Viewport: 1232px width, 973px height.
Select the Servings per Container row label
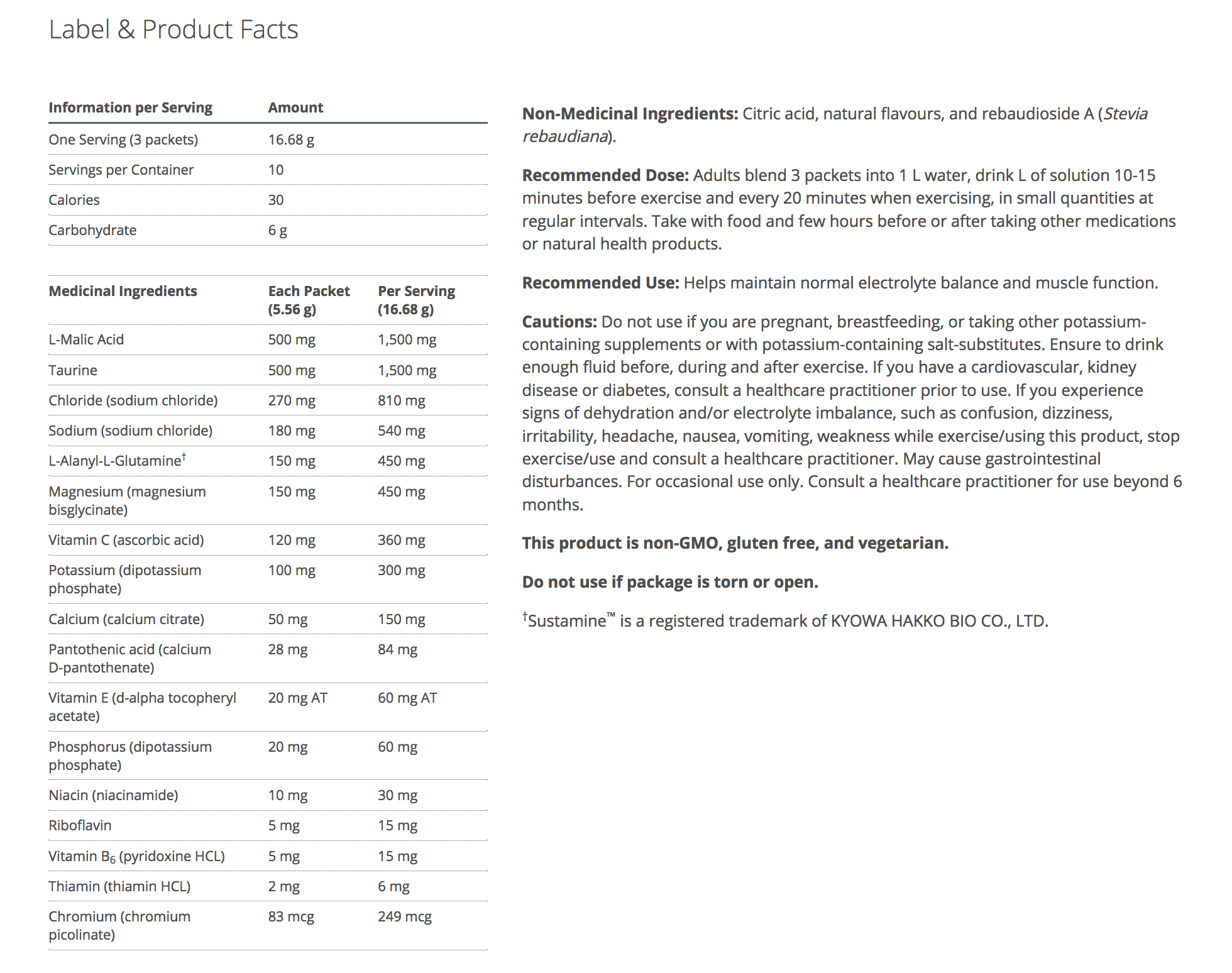[x=121, y=170]
